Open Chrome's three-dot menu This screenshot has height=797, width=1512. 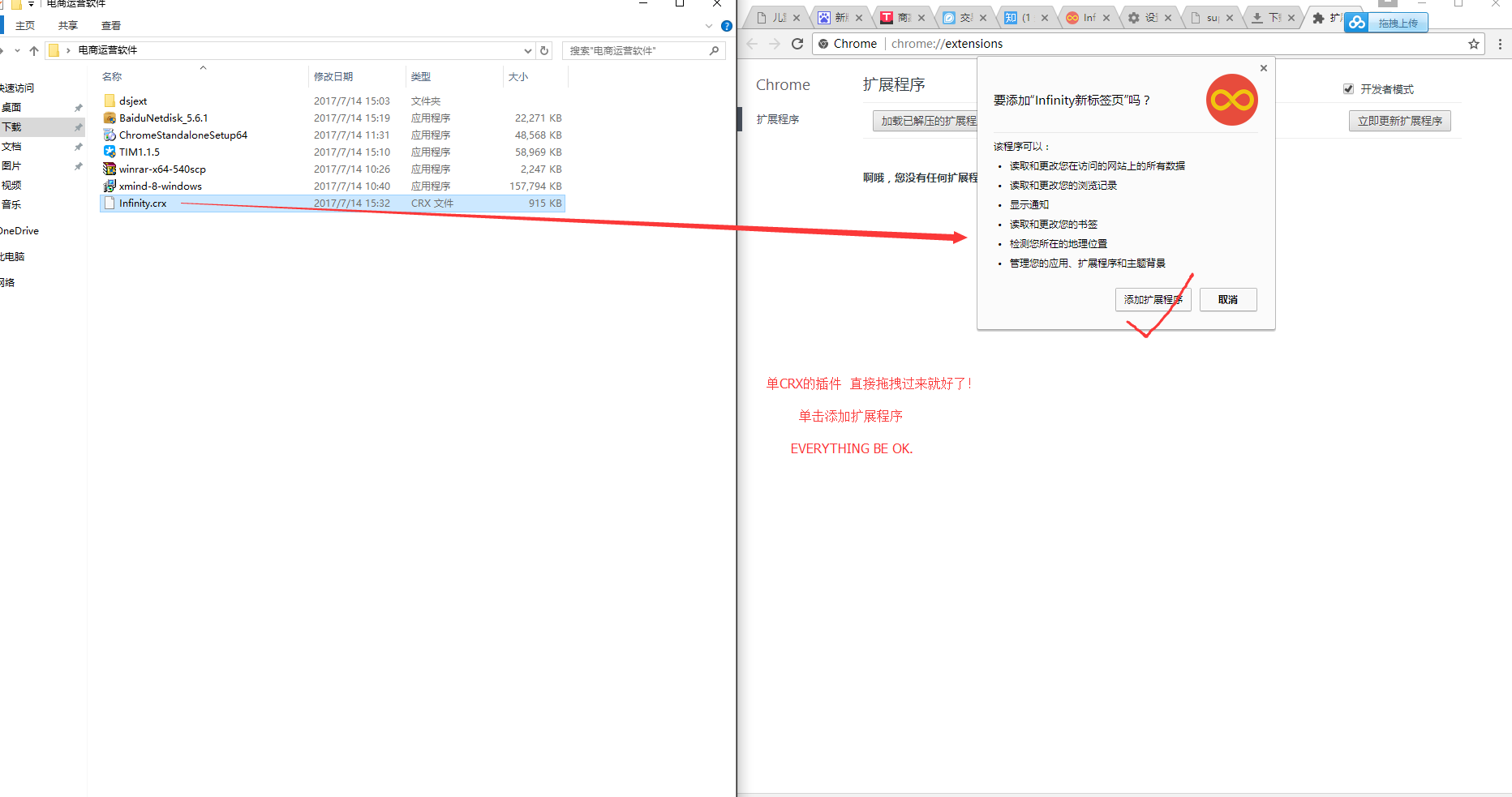[x=1500, y=44]
